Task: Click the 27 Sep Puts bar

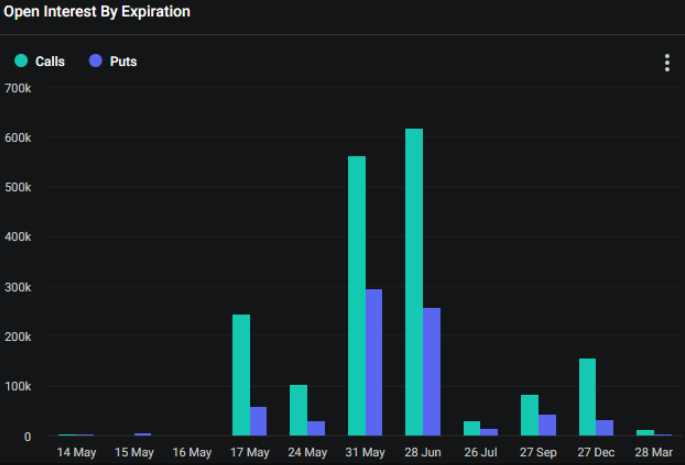Action: tap(547, 425)
